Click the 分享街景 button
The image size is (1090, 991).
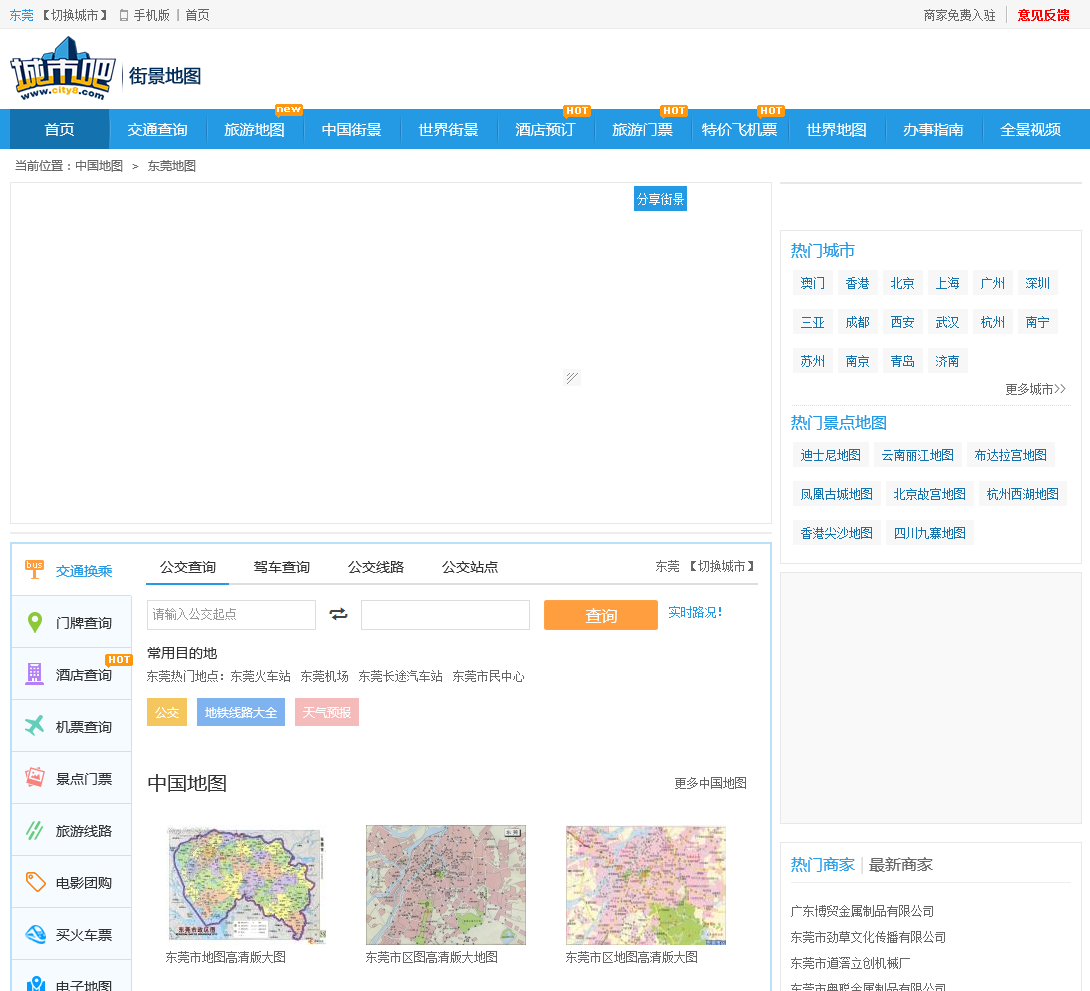click(x=660, y=199)
